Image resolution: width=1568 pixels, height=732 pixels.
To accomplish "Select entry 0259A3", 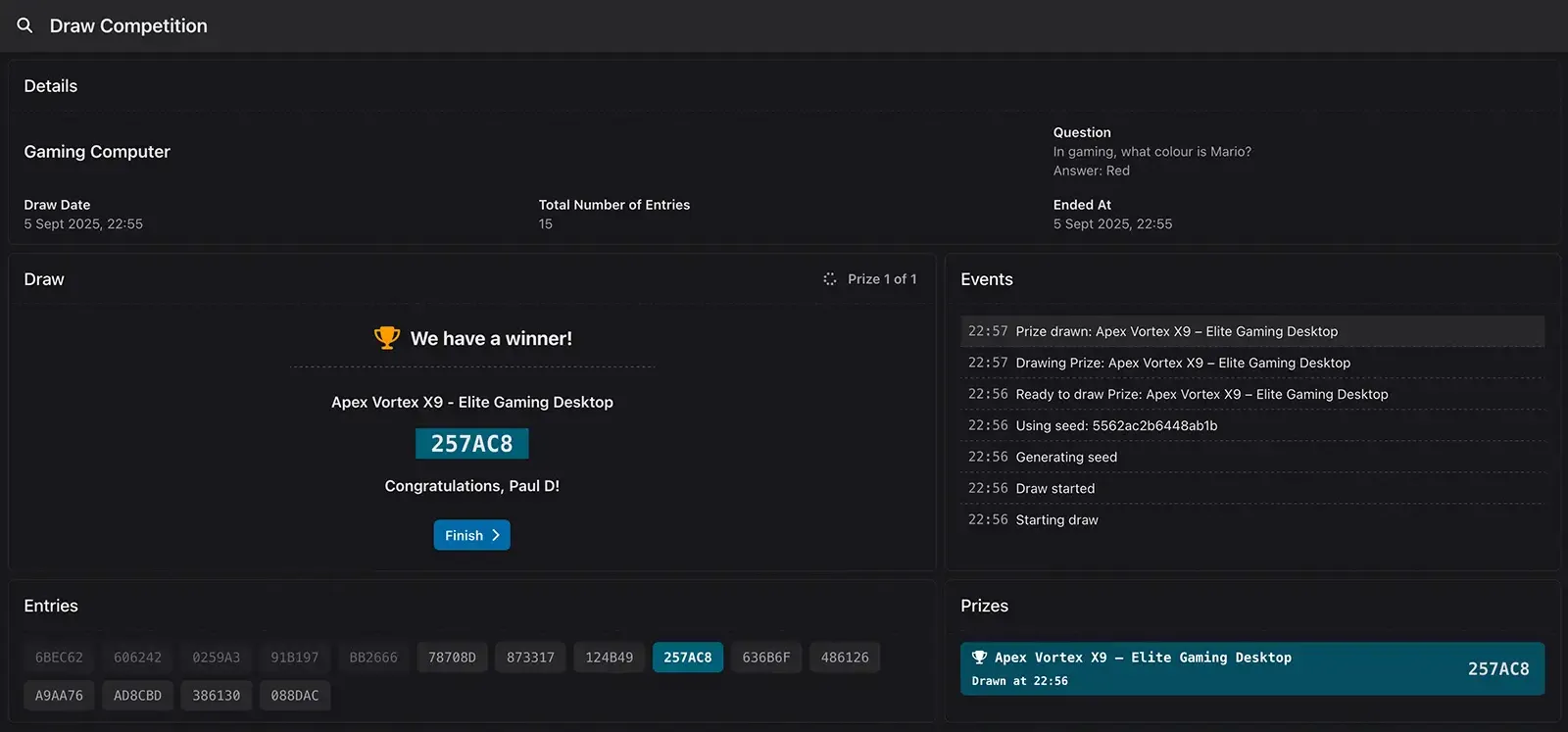I will 217,658.
